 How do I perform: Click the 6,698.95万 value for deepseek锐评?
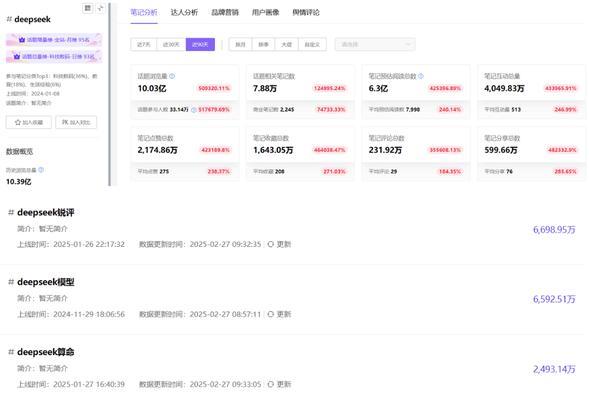pos(554,229)
